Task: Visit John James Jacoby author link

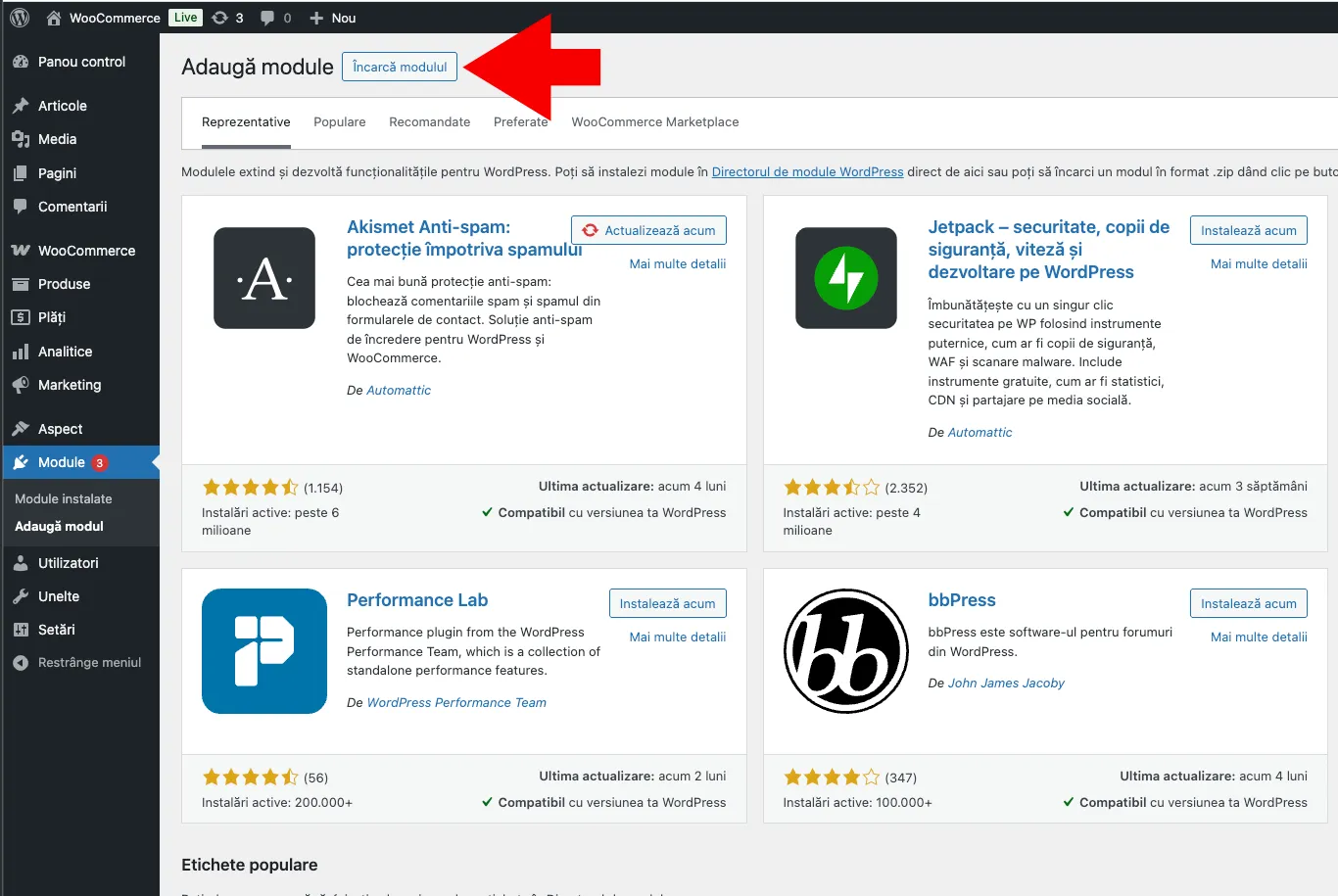Action: point(1006,683)
